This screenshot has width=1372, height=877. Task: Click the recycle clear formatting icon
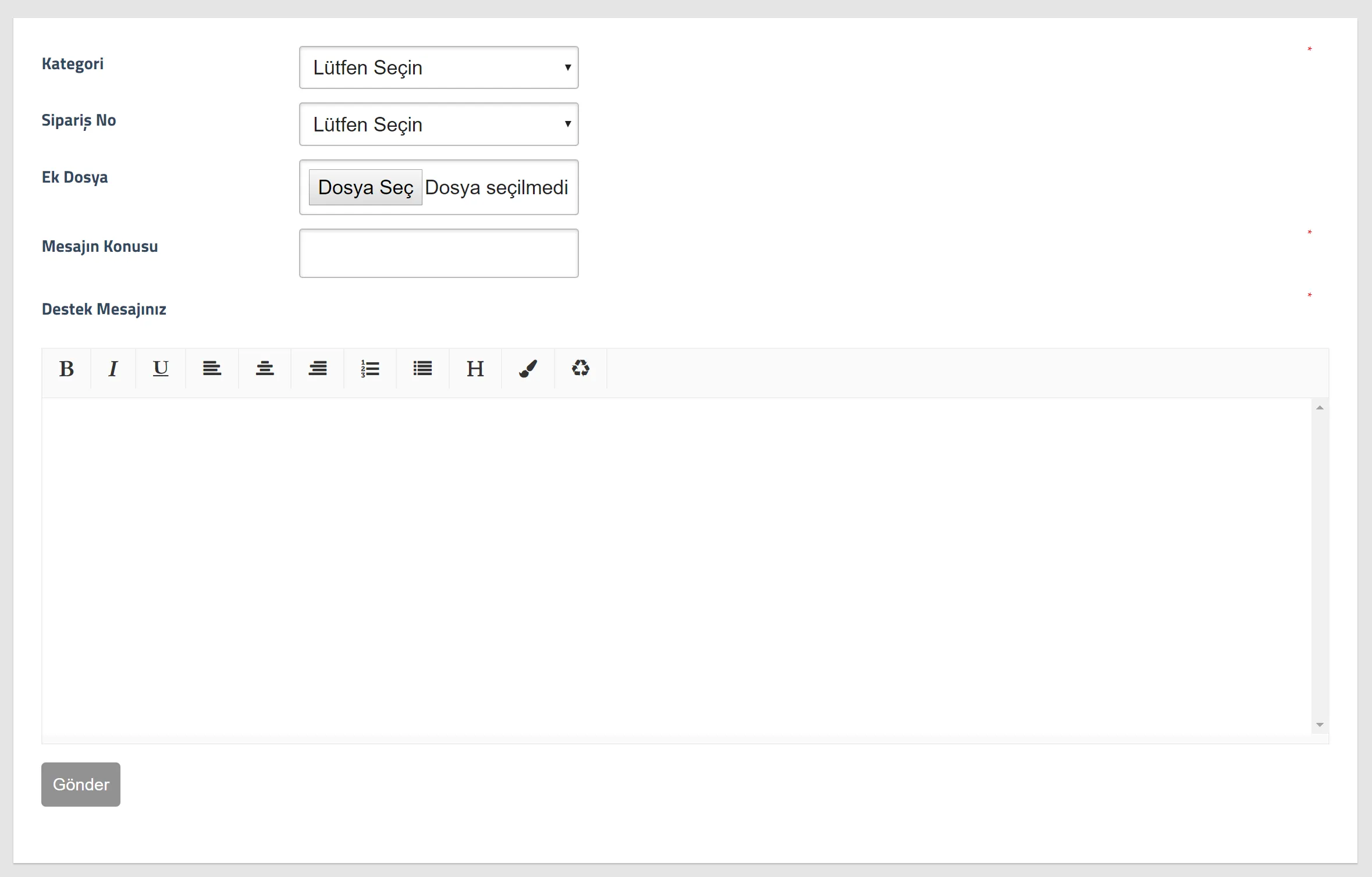(581, 369)
